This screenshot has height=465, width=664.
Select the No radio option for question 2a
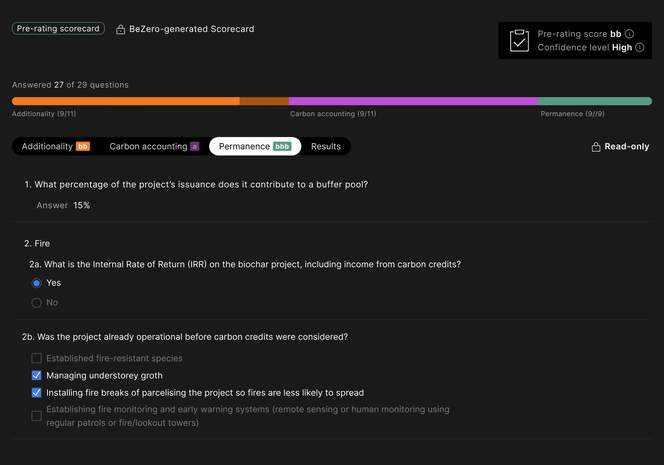point(36,303)
